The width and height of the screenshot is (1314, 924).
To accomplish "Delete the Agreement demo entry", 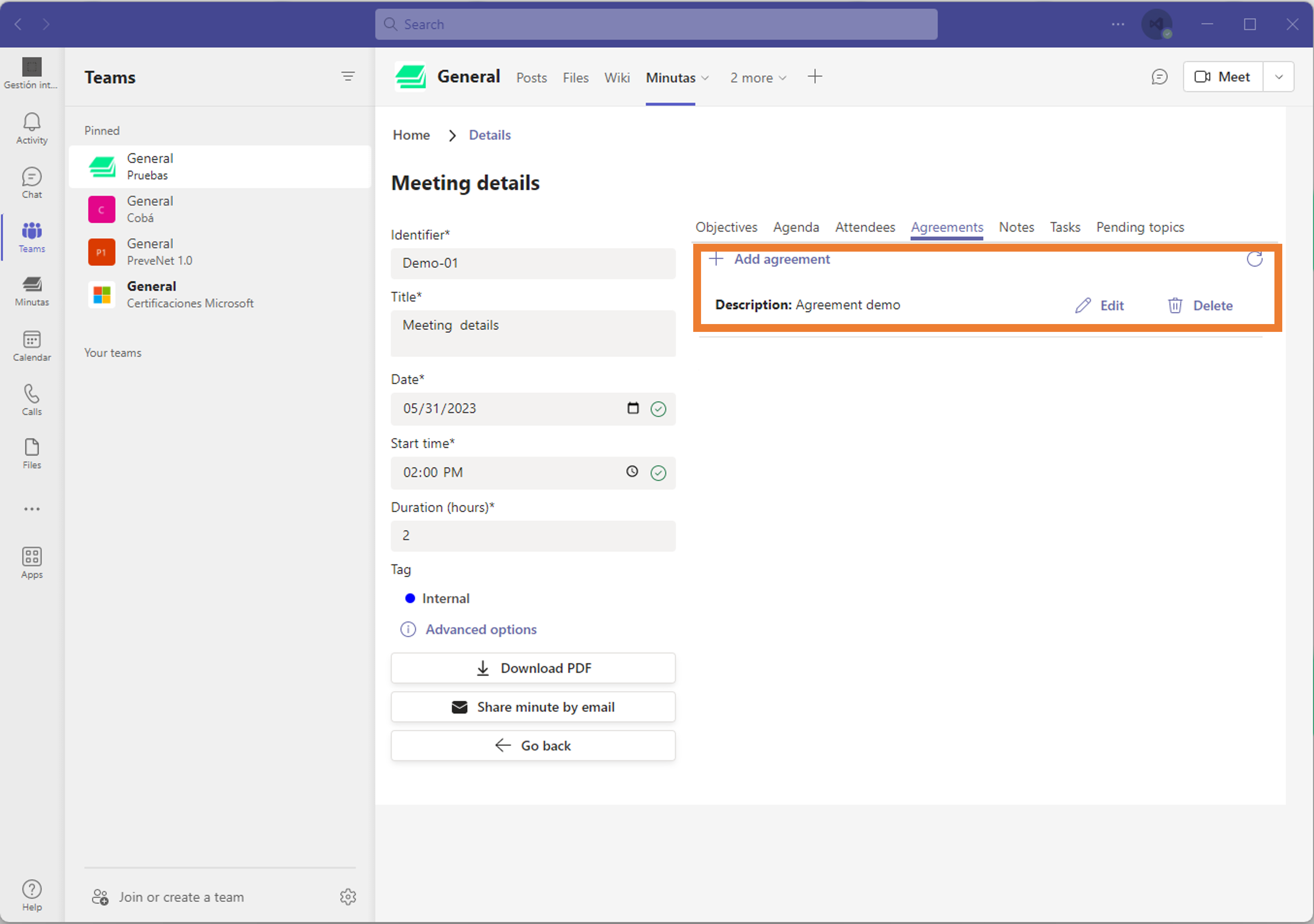I will [x=1200, y=306].
